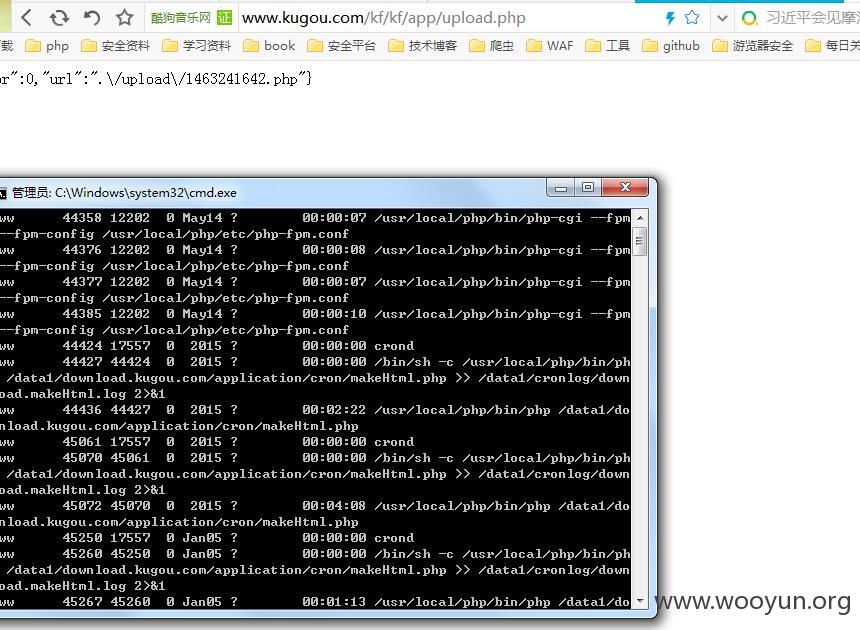This screenshot has height=630, width=860.
Task: Click crond line with PID 45250
Action: 207,538
